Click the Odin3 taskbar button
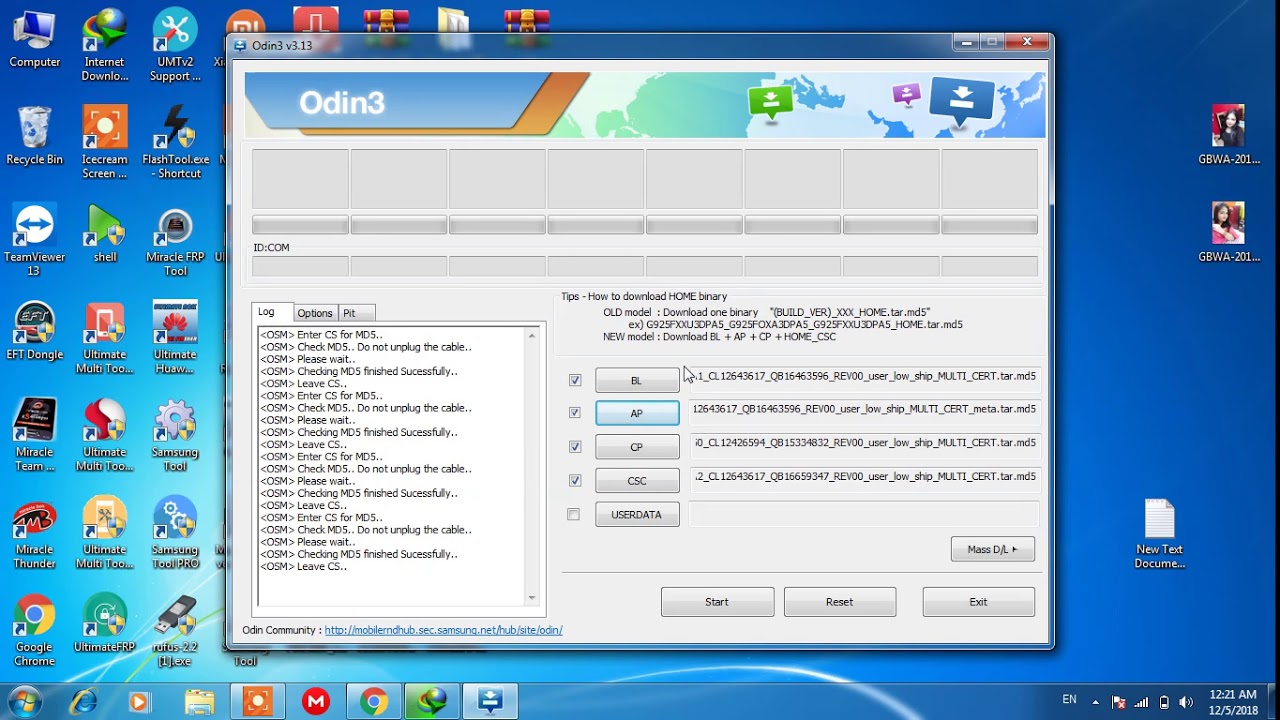1280x720 pixels. [x=490, y=702]
